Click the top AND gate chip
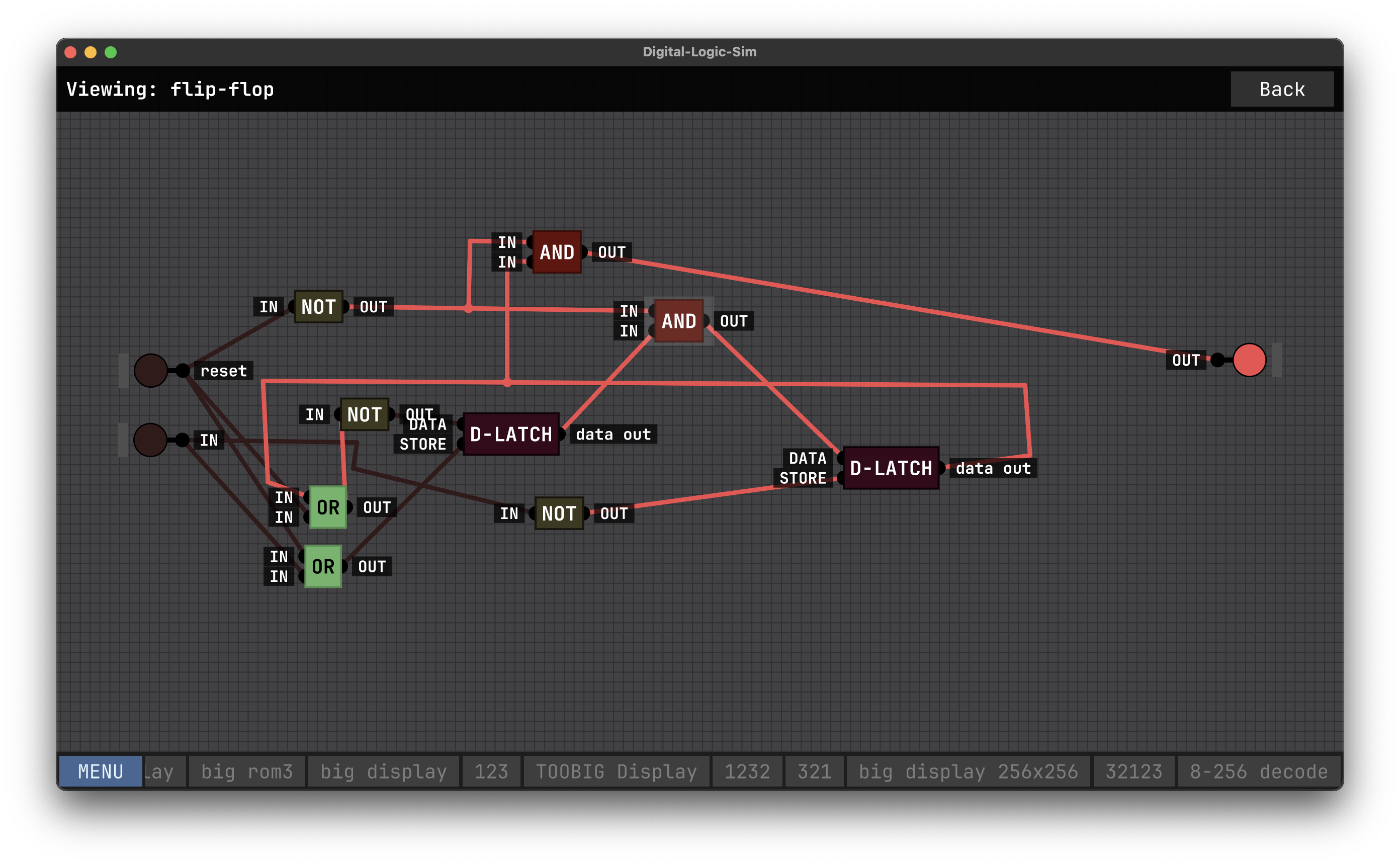Viewport: 1400px width, 865px height. coord(557,252)
